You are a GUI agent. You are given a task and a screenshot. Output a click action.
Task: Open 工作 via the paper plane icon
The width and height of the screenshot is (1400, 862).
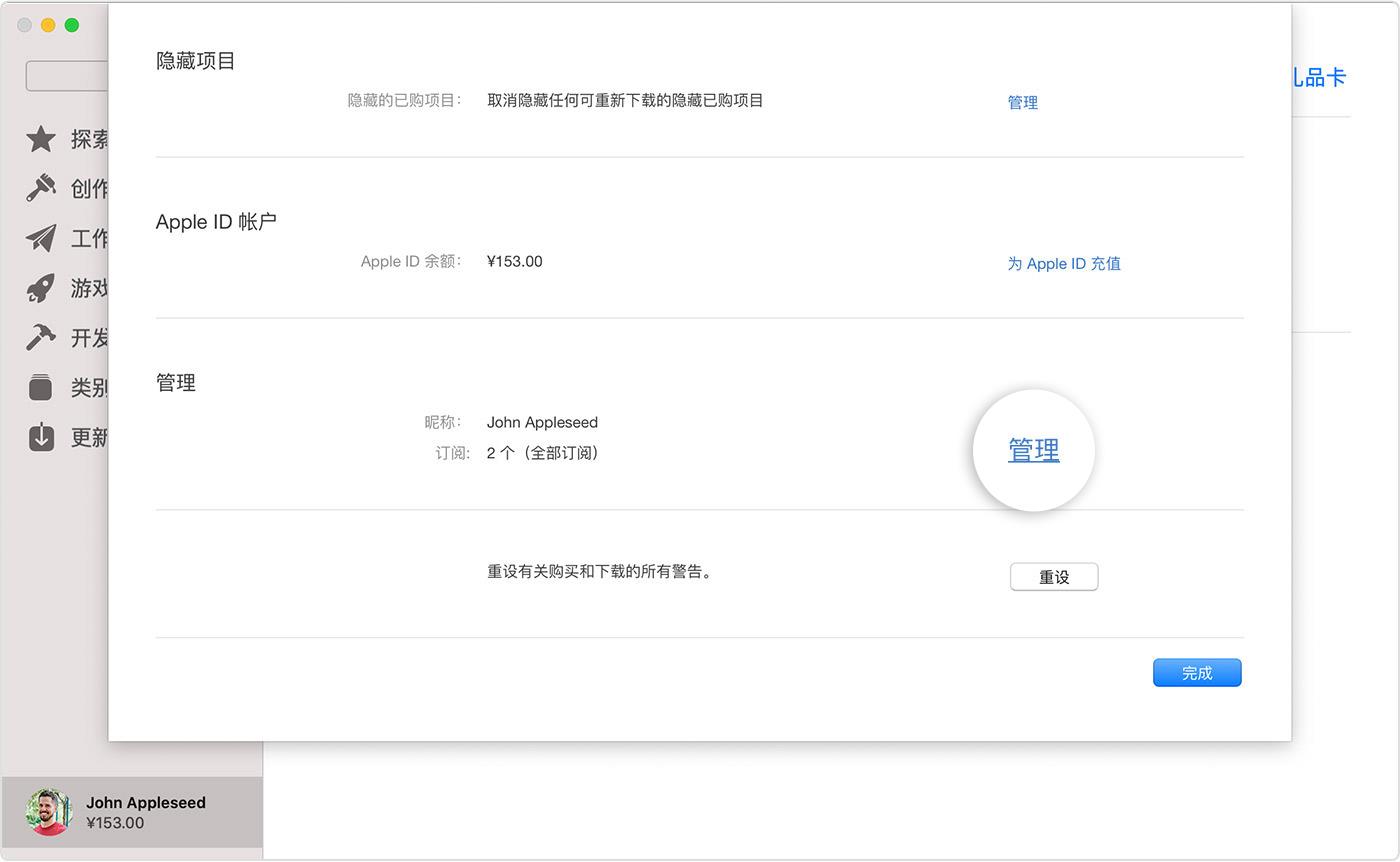40,238
